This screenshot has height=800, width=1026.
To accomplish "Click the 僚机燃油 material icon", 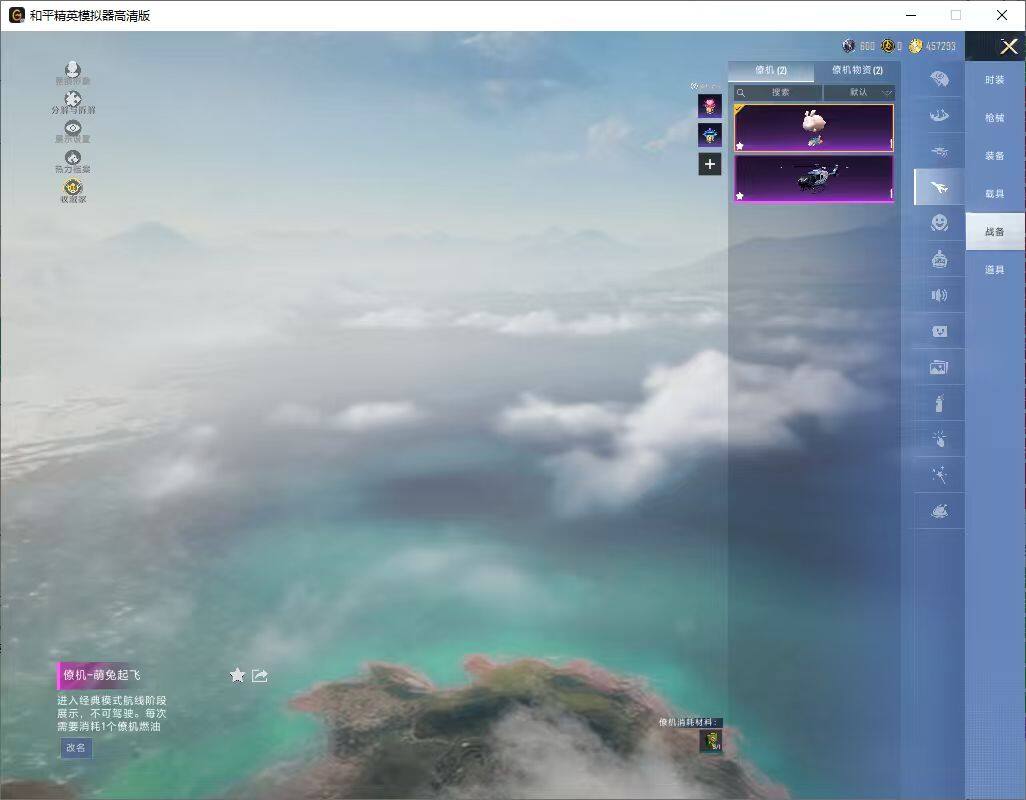I will [711, 740].
